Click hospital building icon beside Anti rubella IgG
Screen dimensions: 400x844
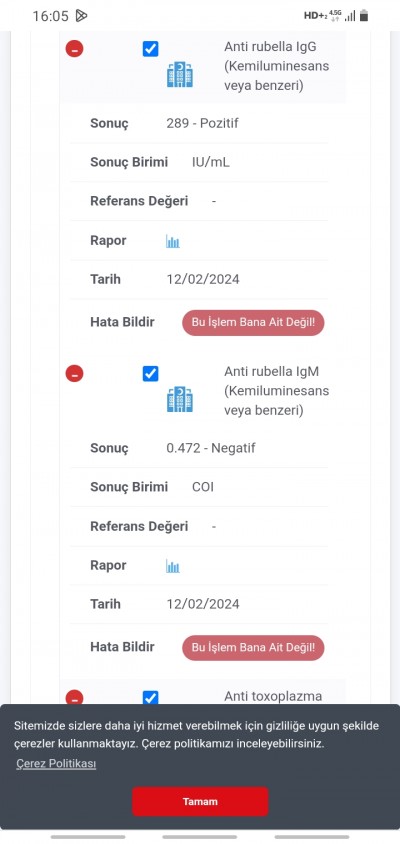[180, 75]
